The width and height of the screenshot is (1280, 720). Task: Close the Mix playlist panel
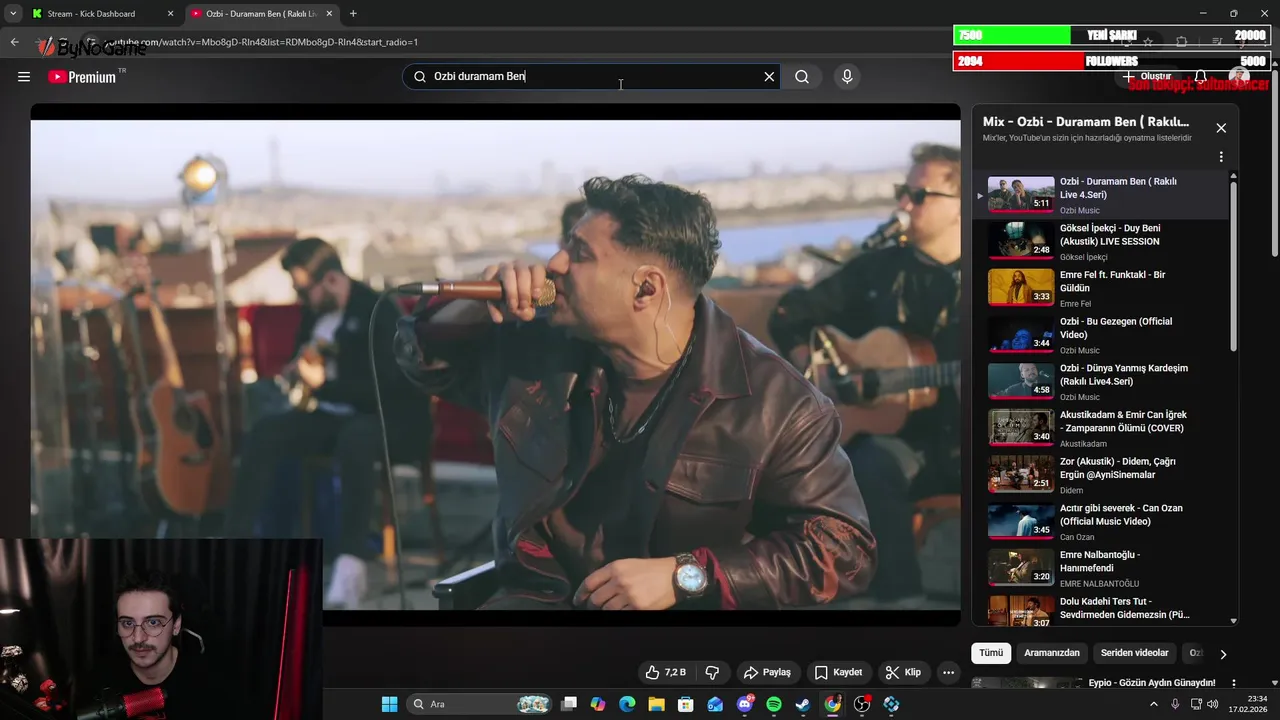pos(1221,128)
